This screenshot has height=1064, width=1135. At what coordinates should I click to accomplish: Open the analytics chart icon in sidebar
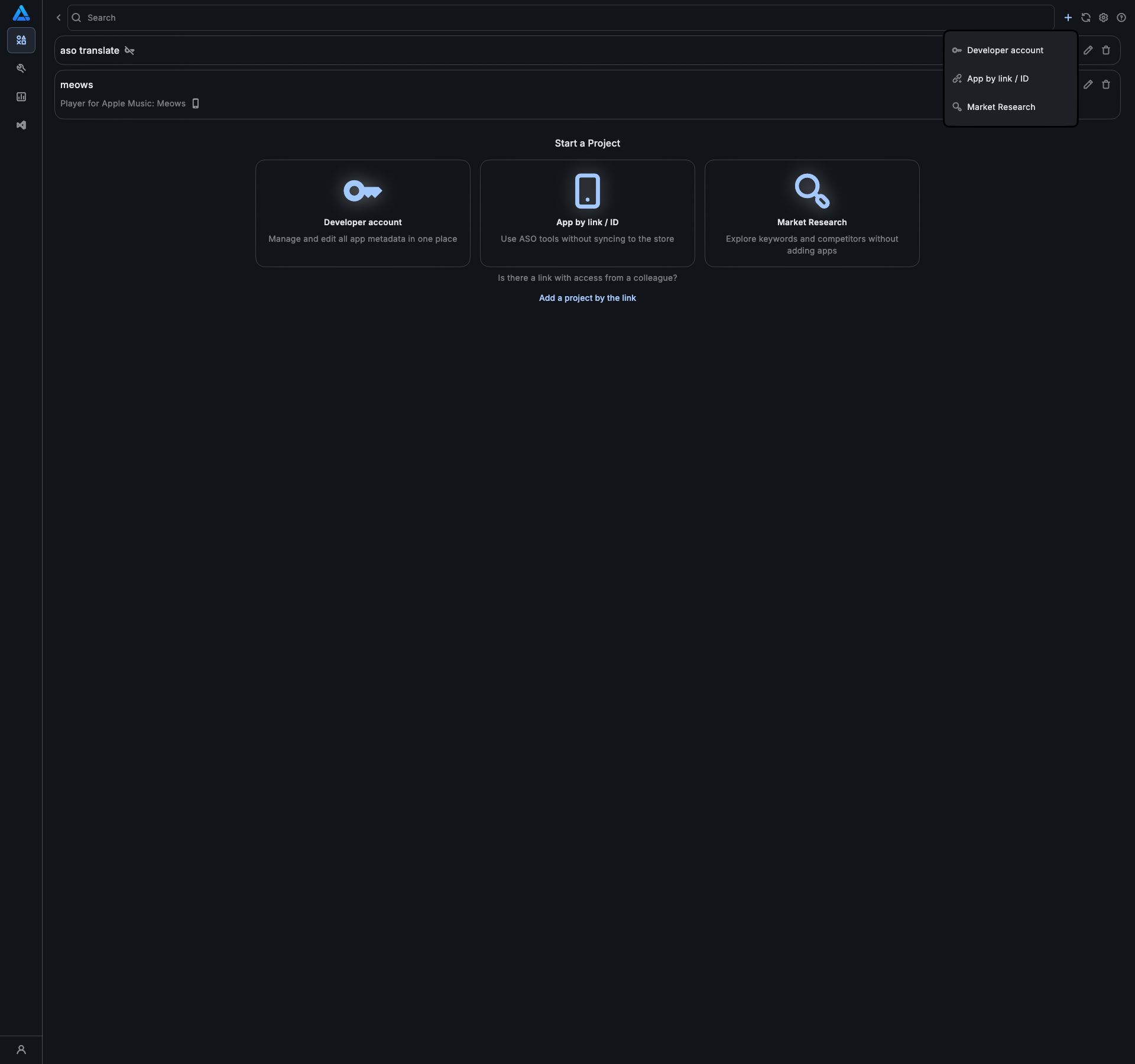tap(21, 97)
